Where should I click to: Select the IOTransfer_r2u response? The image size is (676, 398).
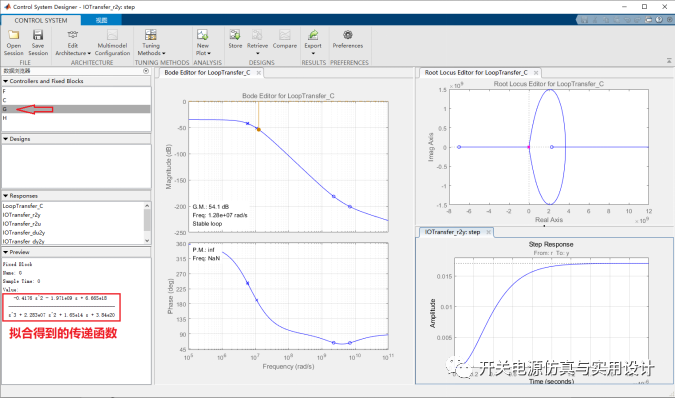(73, 224)
